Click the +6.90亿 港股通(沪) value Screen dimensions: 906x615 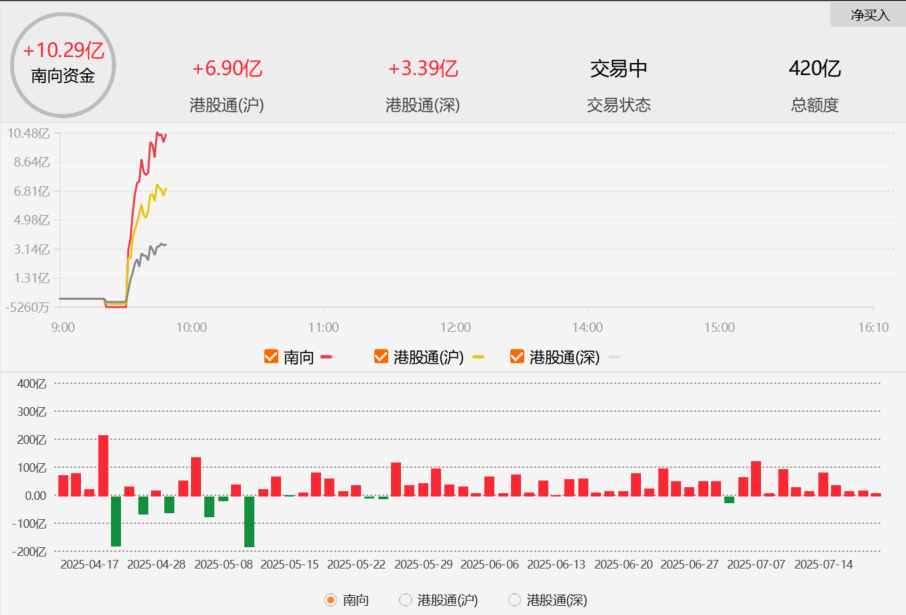click(x=227, y=69)
